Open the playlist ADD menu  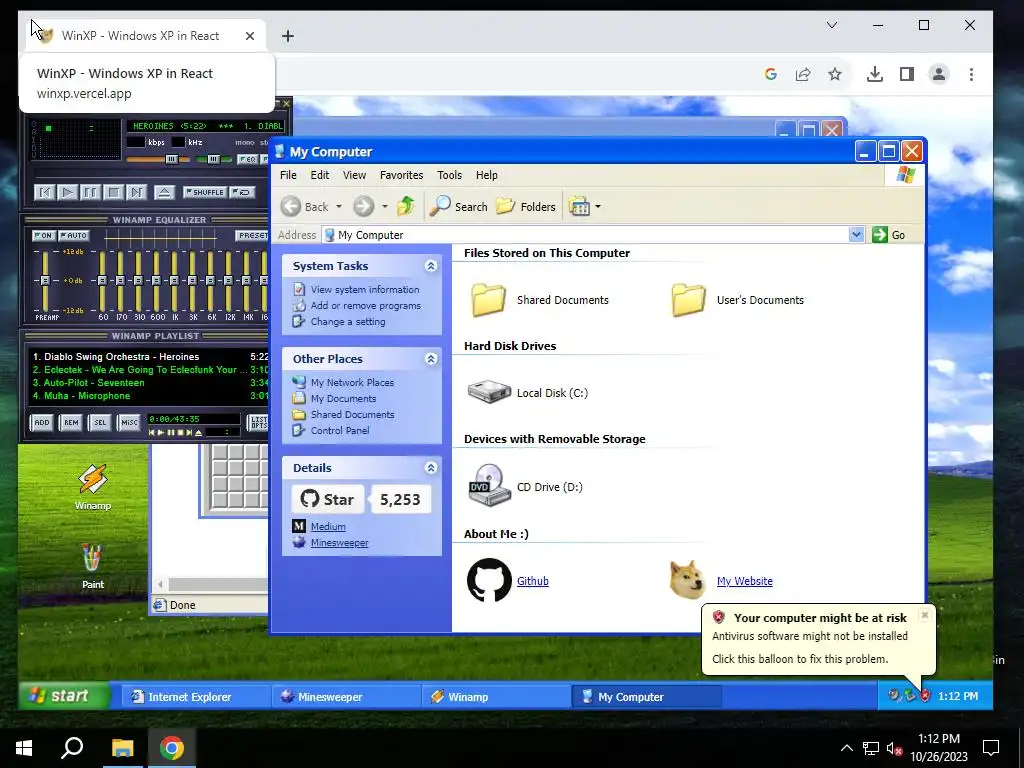pyautogui.click(x=42, y=423)
